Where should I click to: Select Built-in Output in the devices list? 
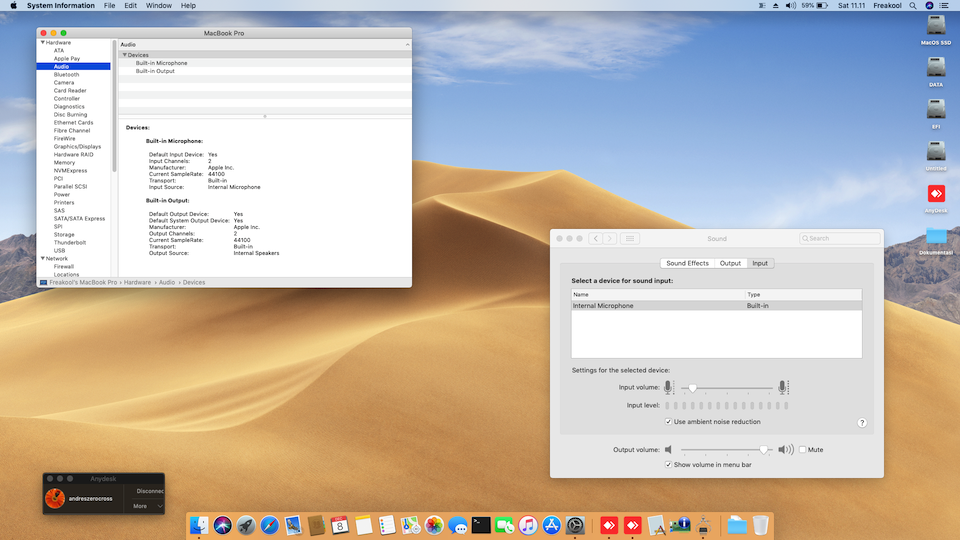155,71
